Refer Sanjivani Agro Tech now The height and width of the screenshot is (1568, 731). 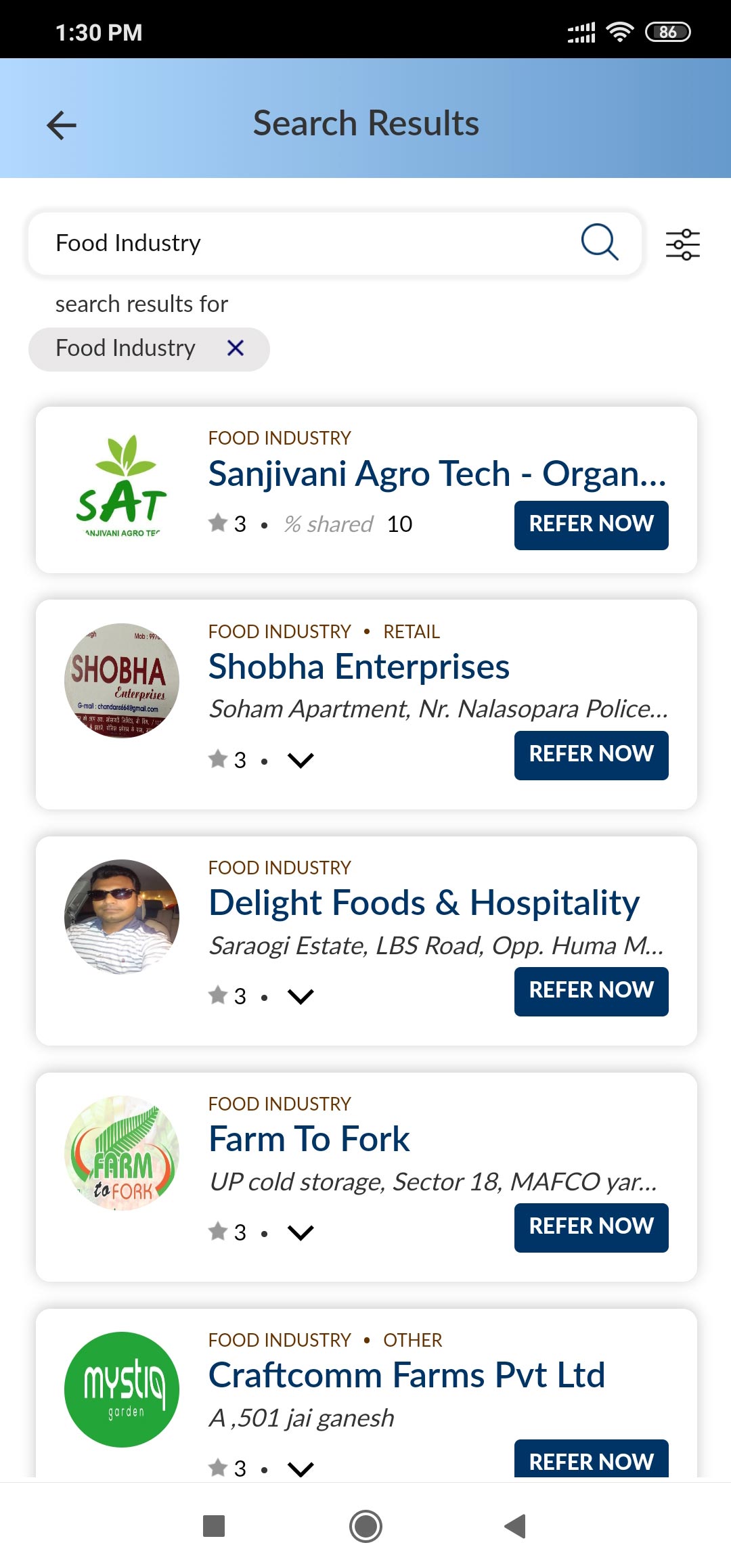click(591, 525)
